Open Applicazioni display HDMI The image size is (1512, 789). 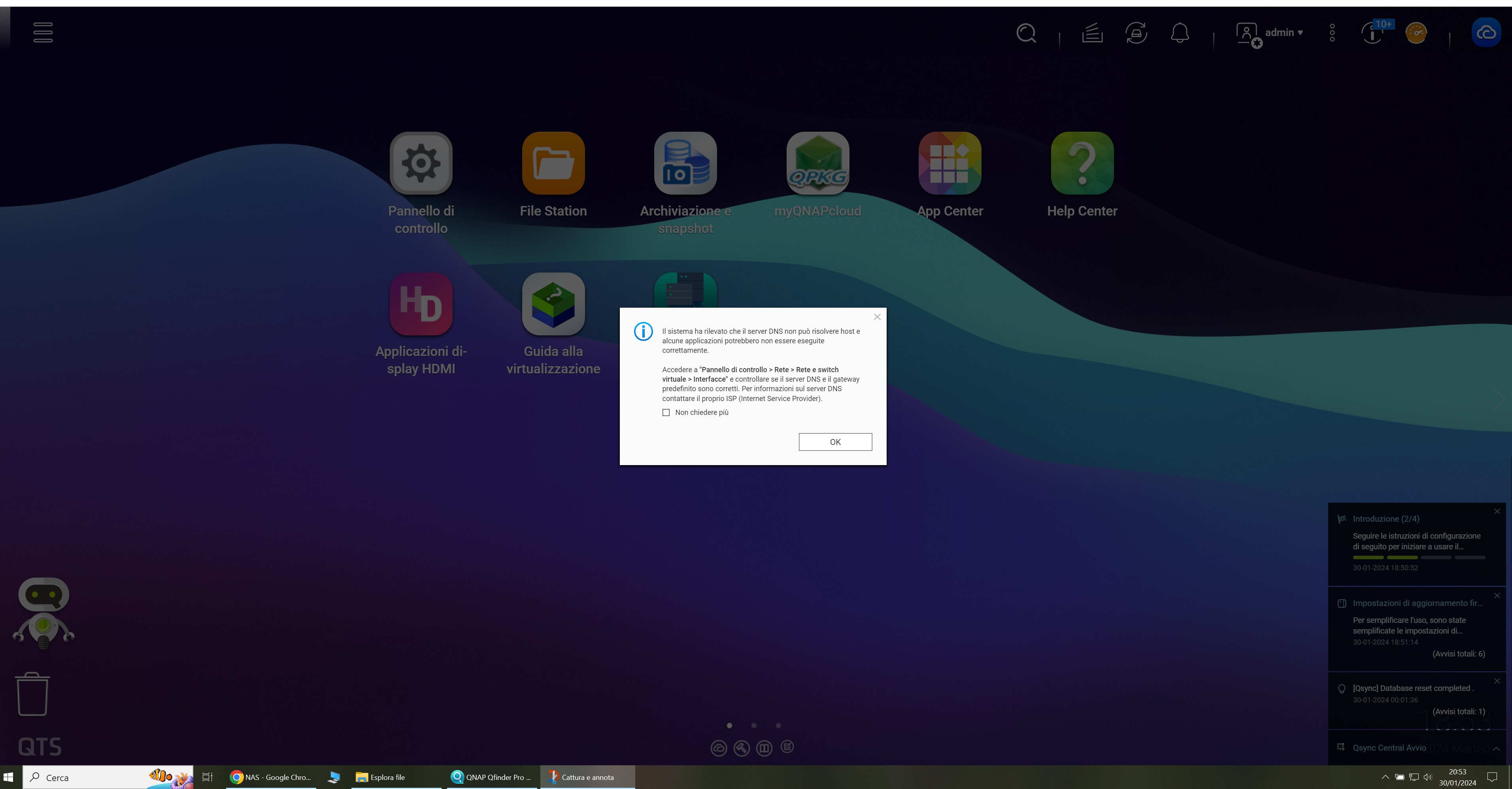pyautogui.click(x=421, y=304)
